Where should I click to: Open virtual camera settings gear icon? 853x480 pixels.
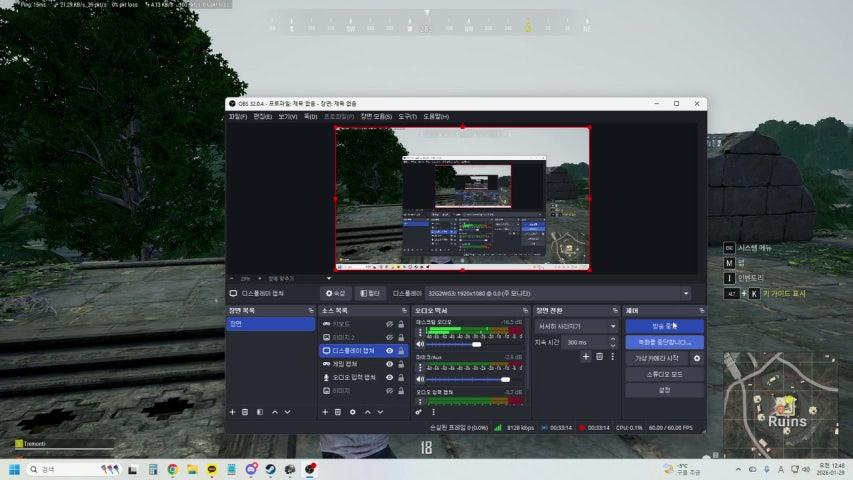697,358
